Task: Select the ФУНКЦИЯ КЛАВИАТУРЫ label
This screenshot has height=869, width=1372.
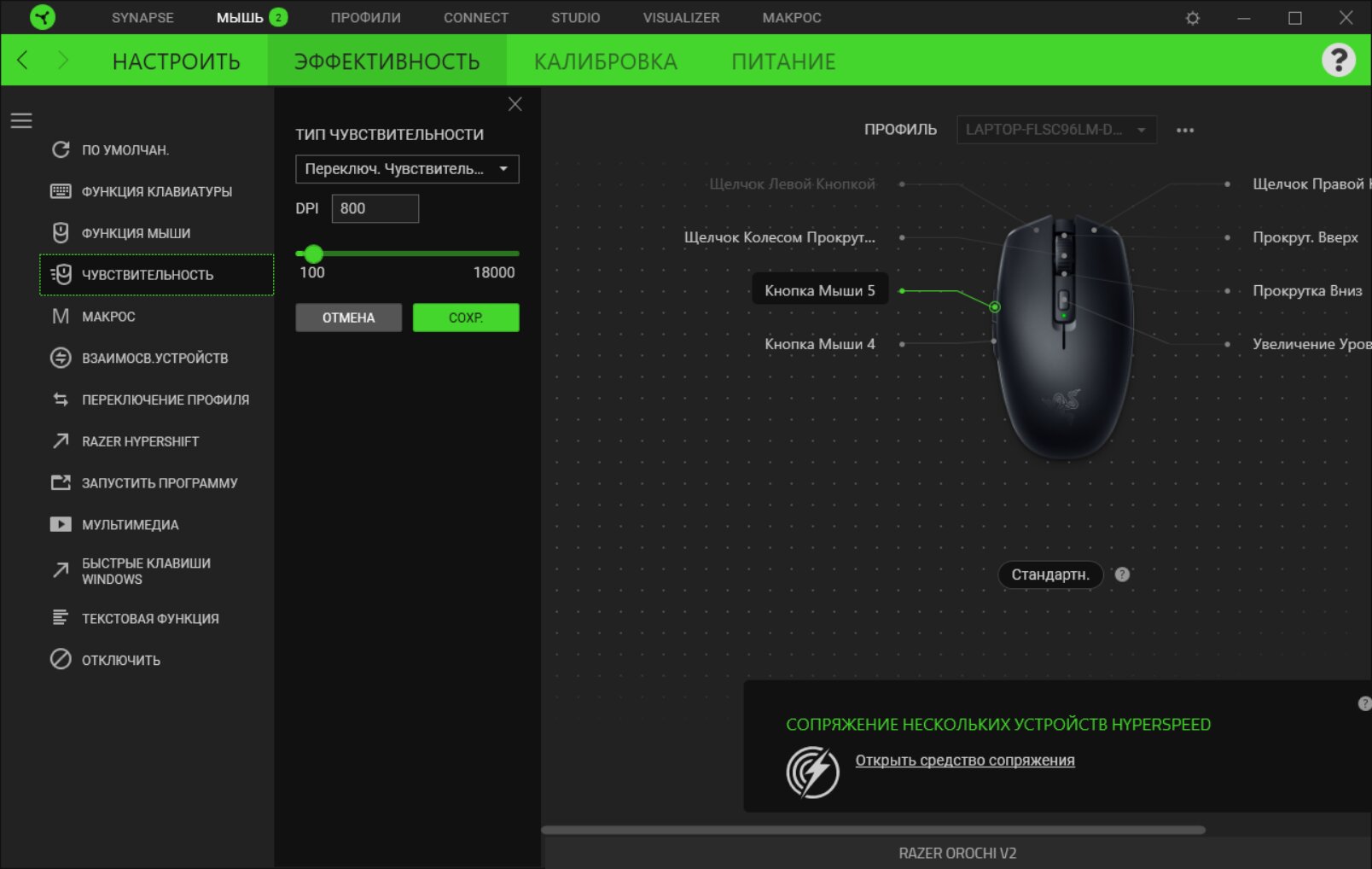Action: (157, 192)
